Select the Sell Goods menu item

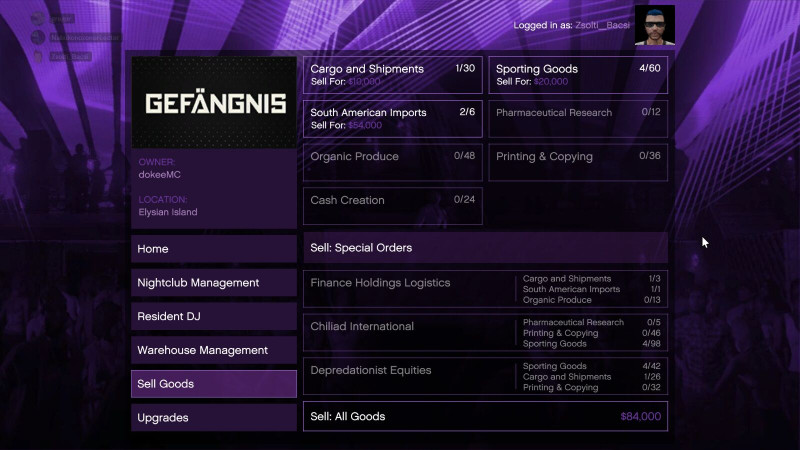click(x=214, y=384)
